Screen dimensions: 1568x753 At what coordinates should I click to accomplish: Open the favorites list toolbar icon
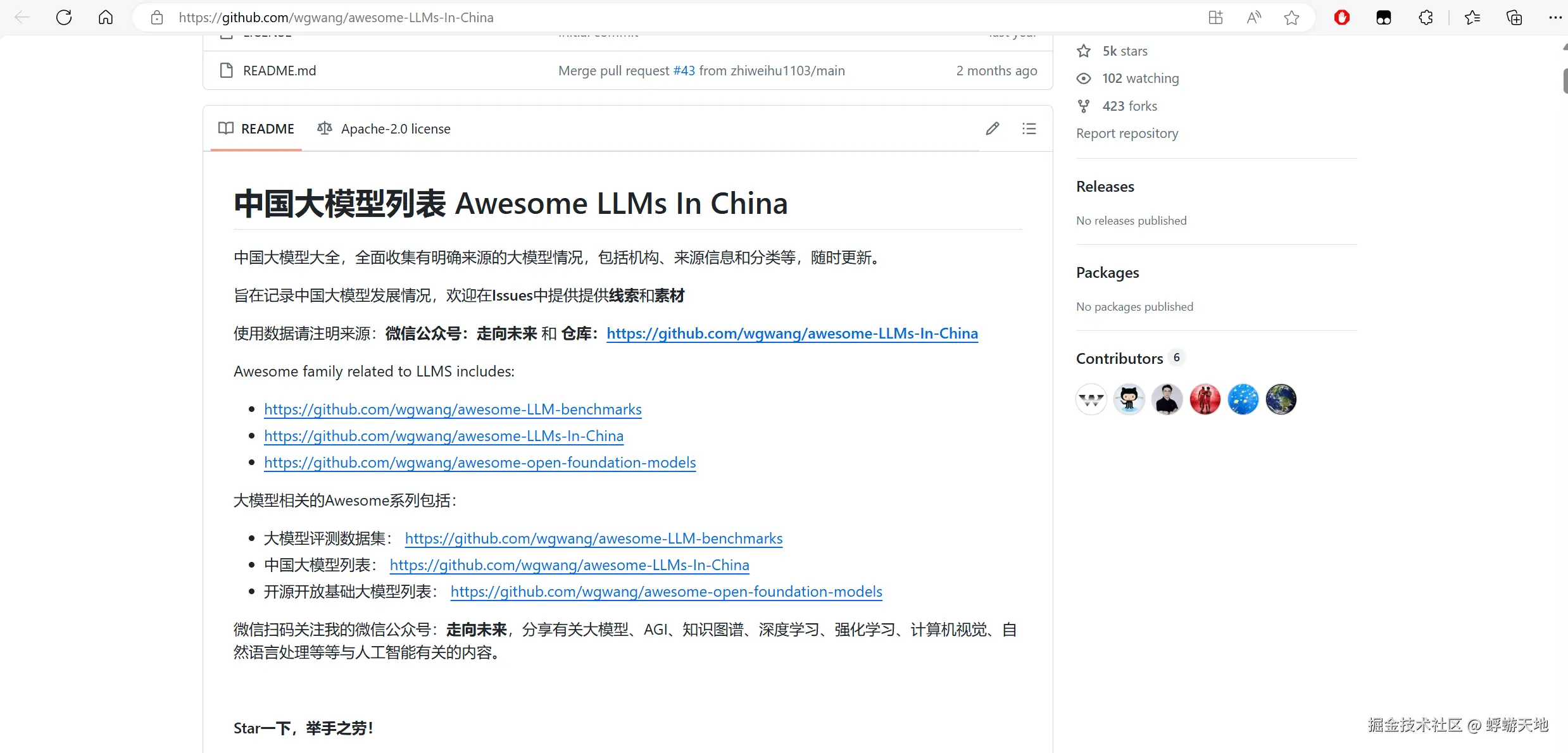click(x=1472, y=18)
